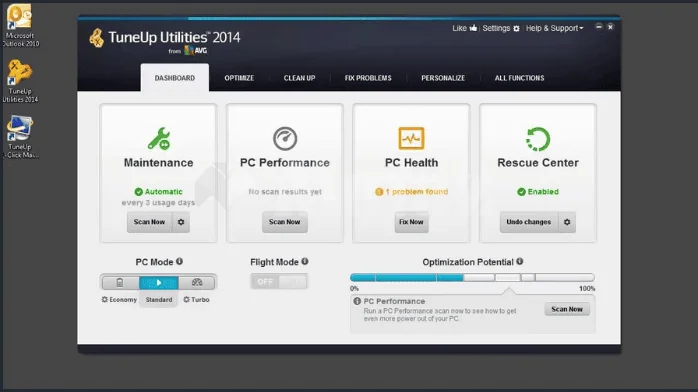Viewport: 698px width, 392px height.
Task: Click Undo changes in Rescue Center
Action: [x=529, y=222]
